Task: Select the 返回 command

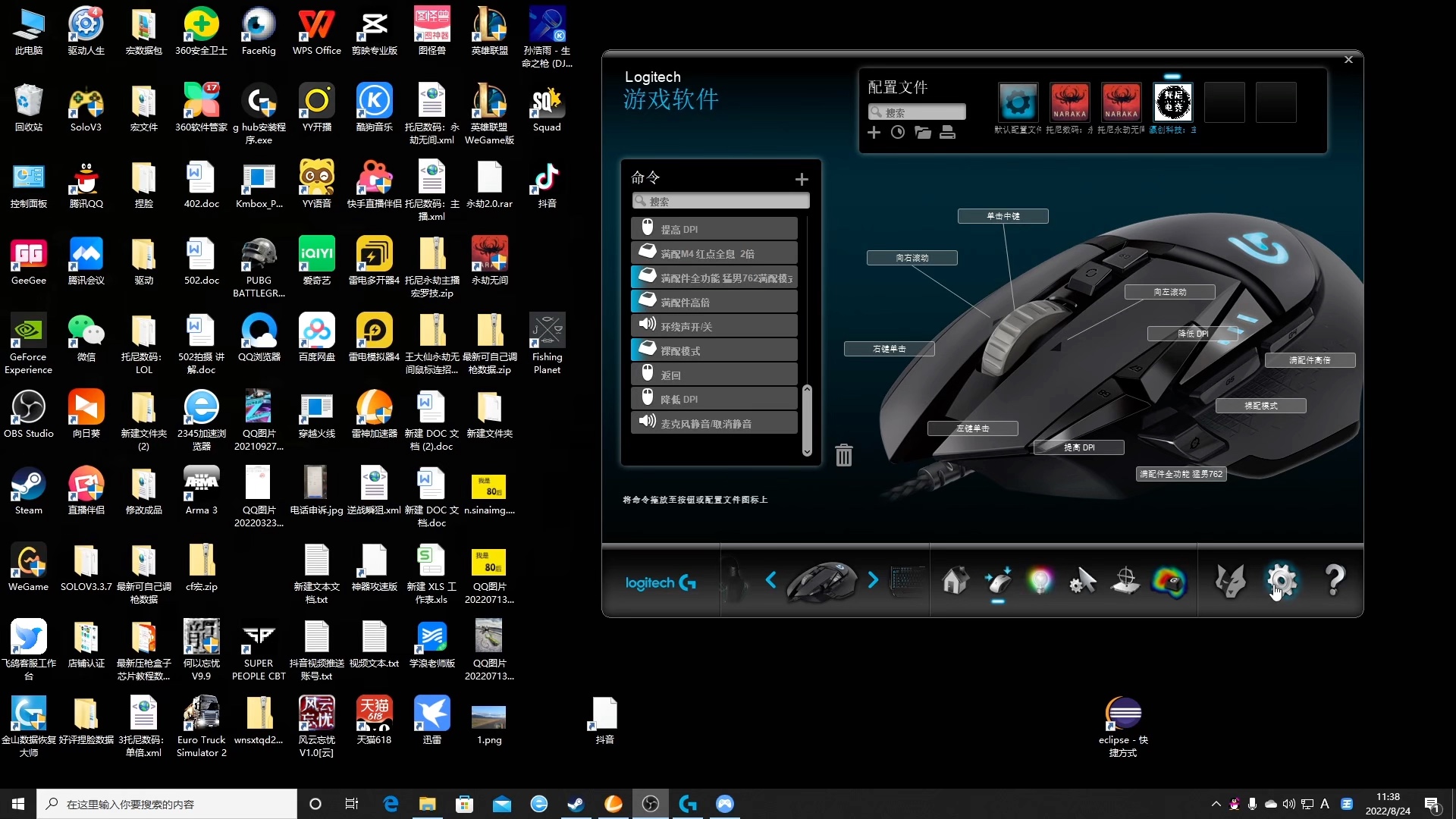Action: (714, 375)
